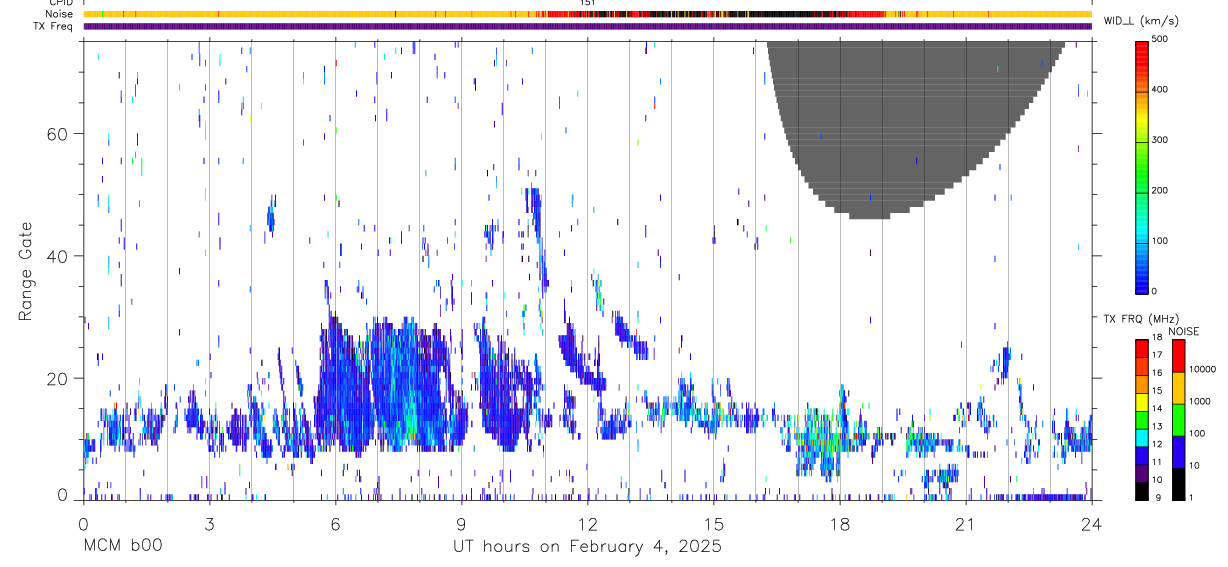Click the '1' label at NOISE colorbar bottom
This screenshot has width=1228, height=567.
pos(1190,497)
